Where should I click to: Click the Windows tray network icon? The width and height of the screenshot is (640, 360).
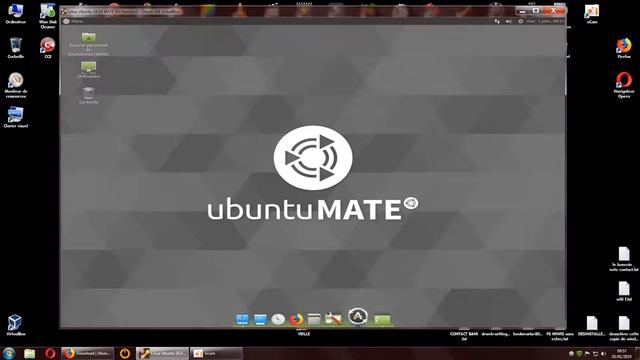pyautogui.click(x=596, y=353)
